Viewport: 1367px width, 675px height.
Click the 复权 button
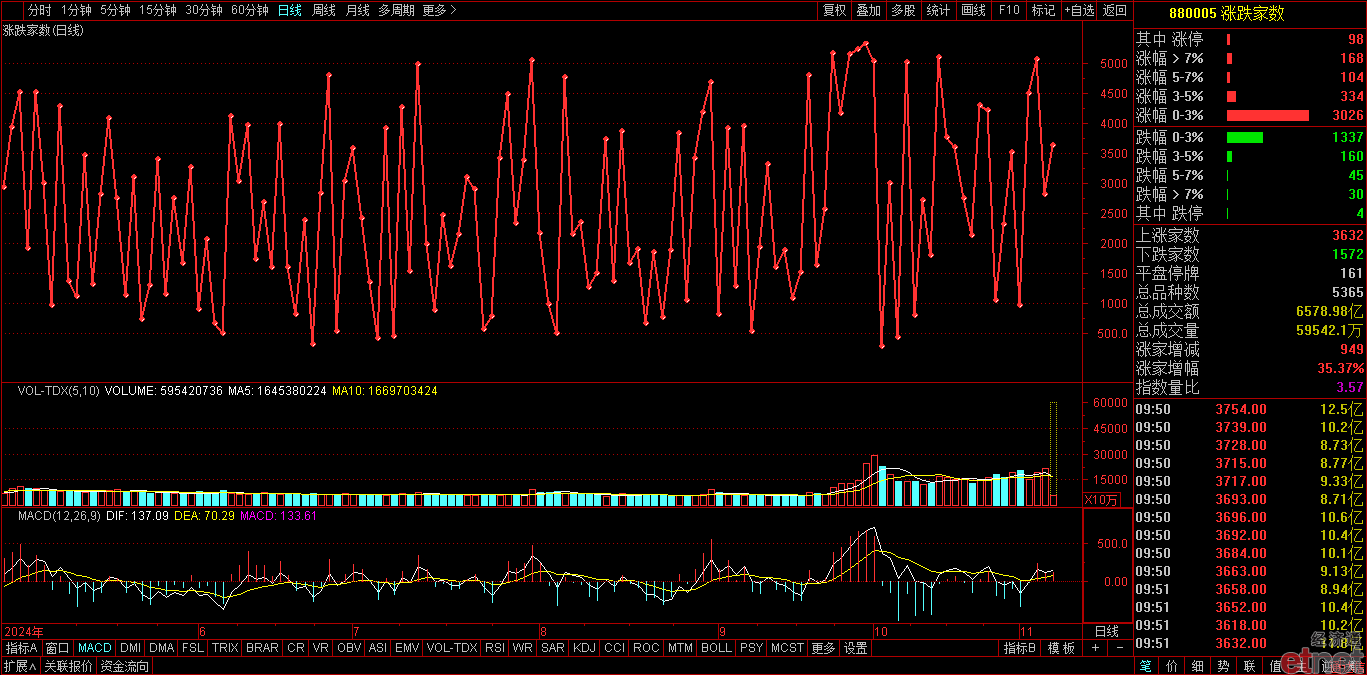(x=834, y=10)
